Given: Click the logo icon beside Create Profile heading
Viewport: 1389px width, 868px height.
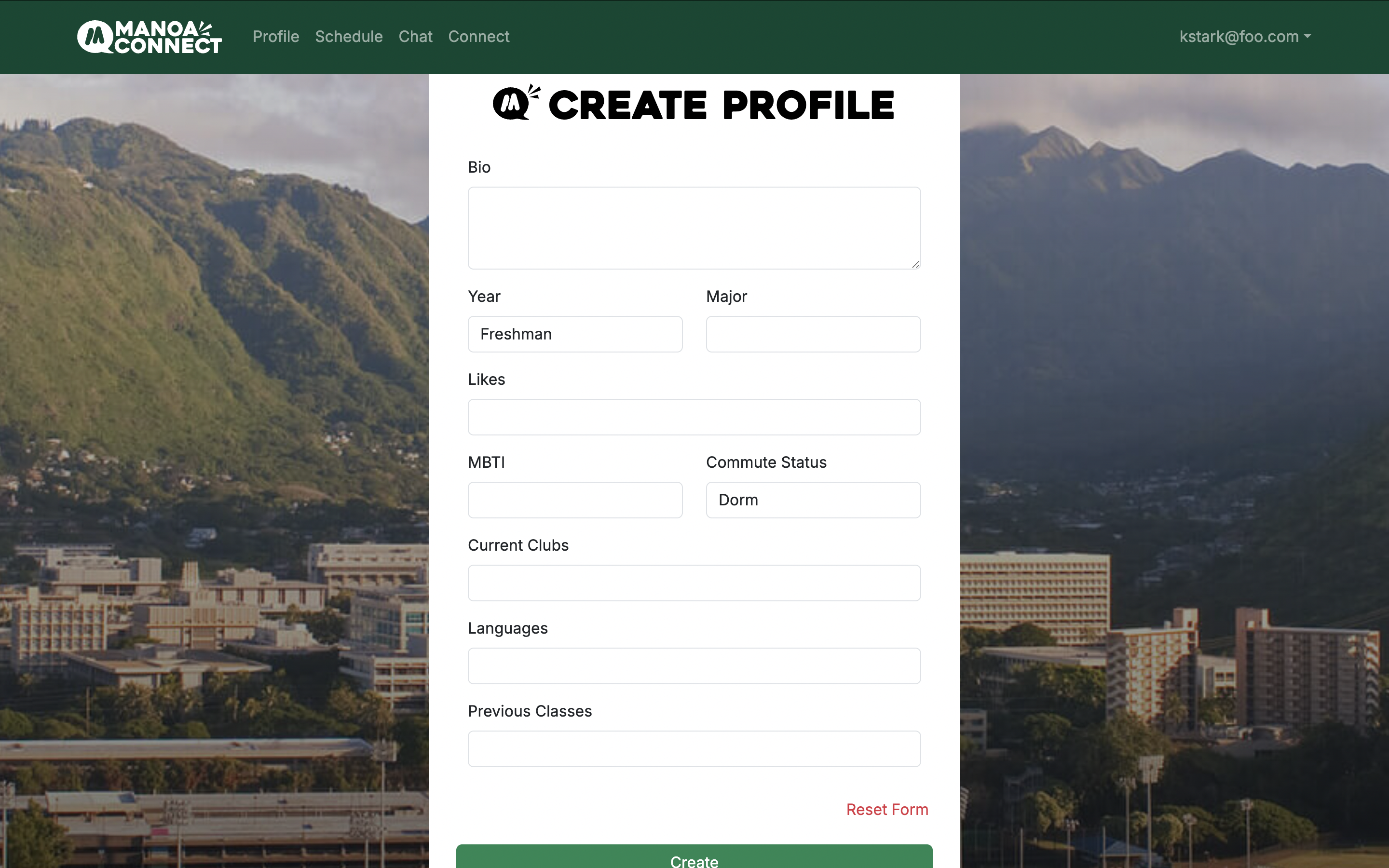Looking at the screenshot, I should (516, 102).
